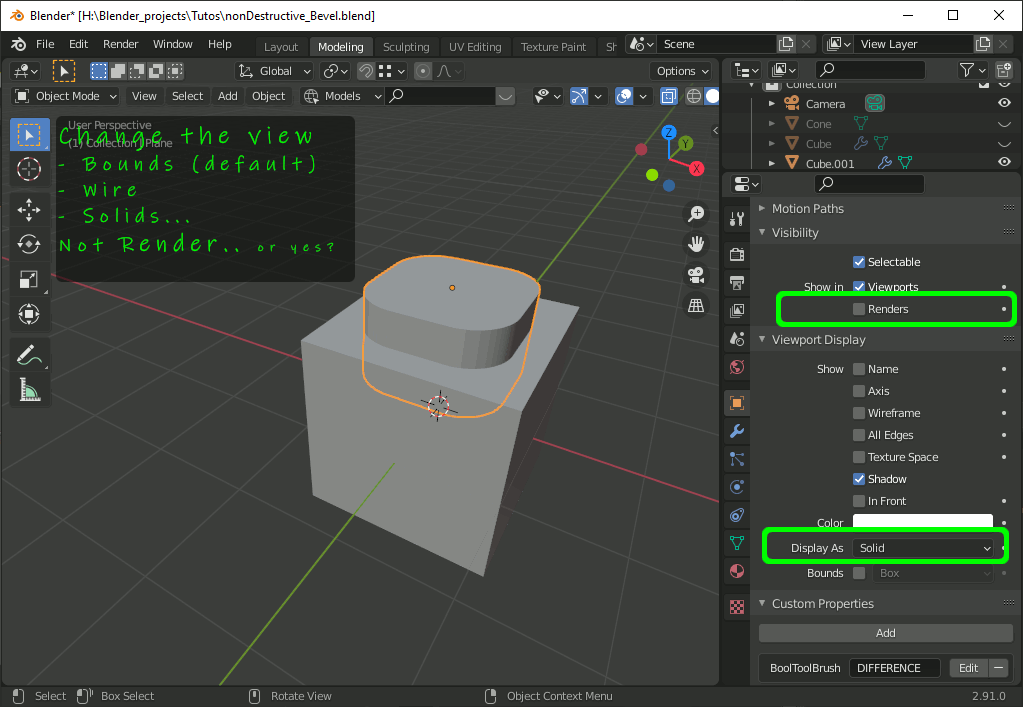Enable Bounds checkbox
This screenshot has height=707, width=1023.
[859, 573]
